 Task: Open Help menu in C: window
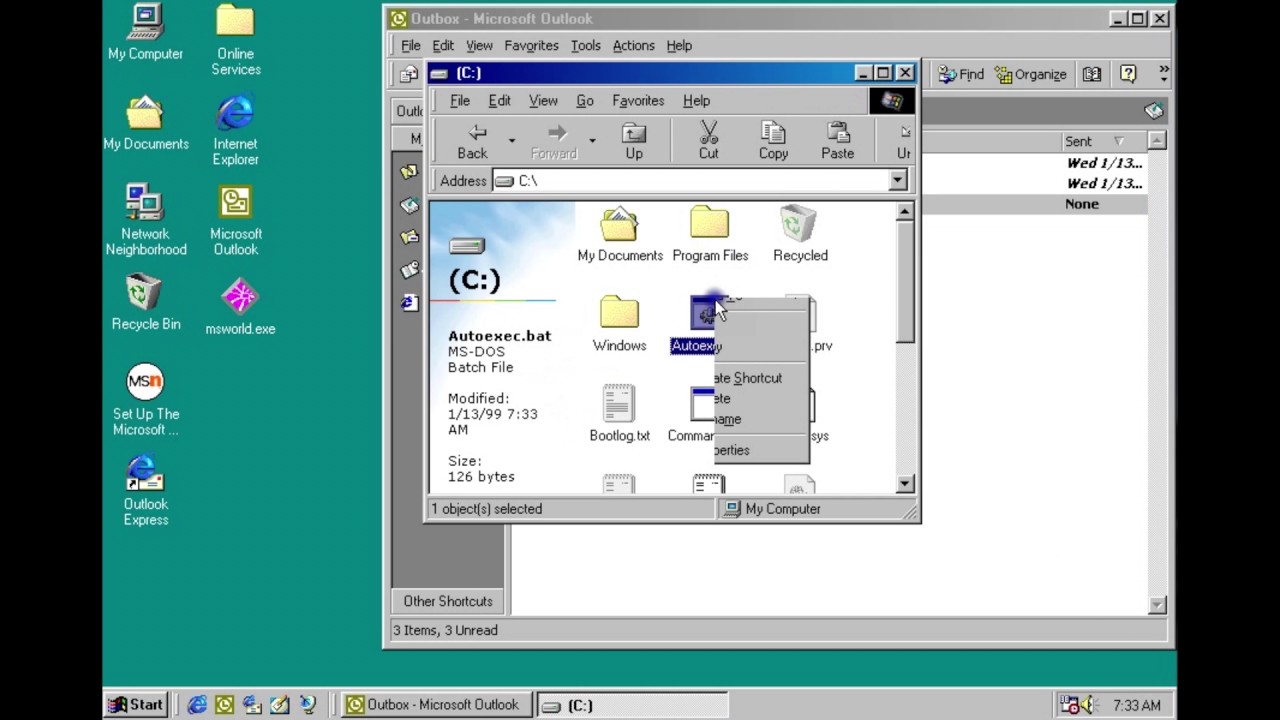[x=696, y=100]
